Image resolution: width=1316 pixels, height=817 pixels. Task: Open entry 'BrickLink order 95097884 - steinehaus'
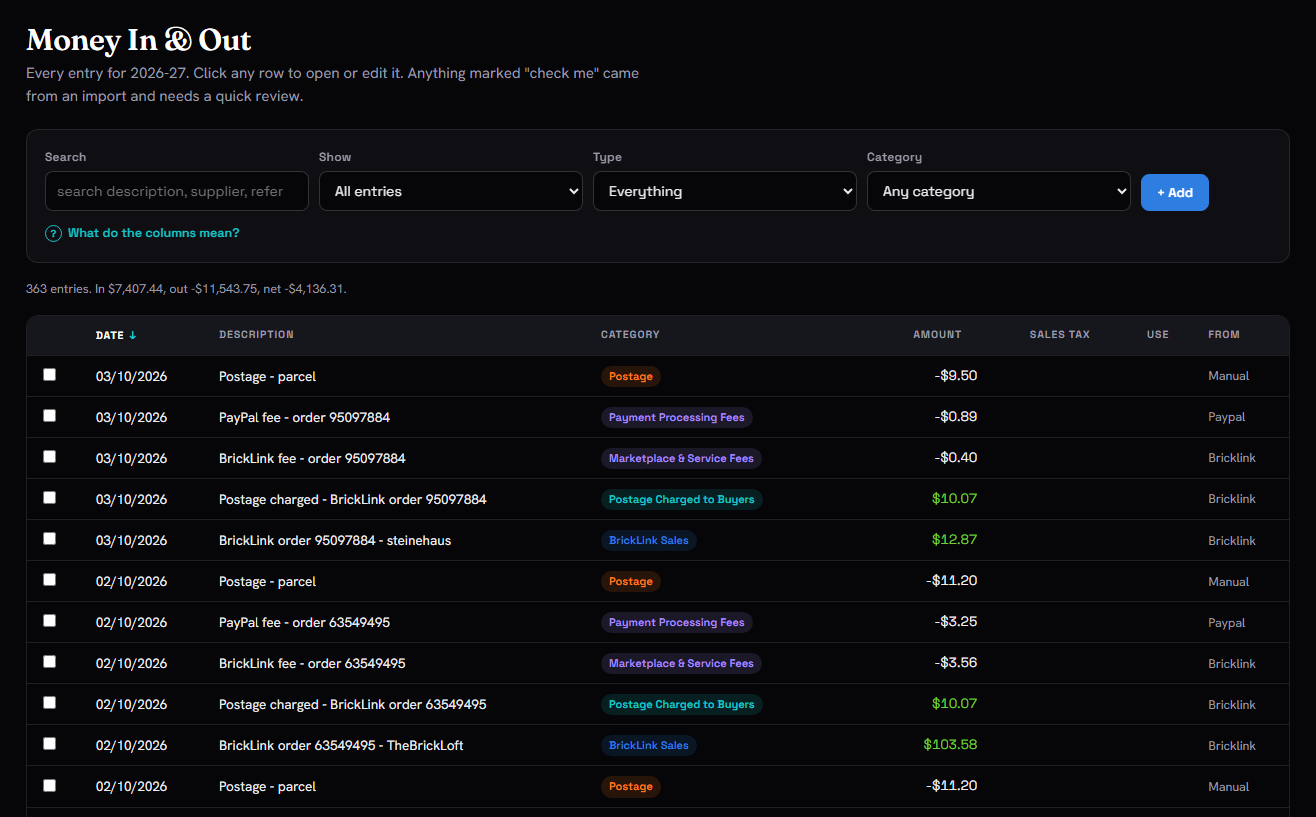[x=335, y=540]
